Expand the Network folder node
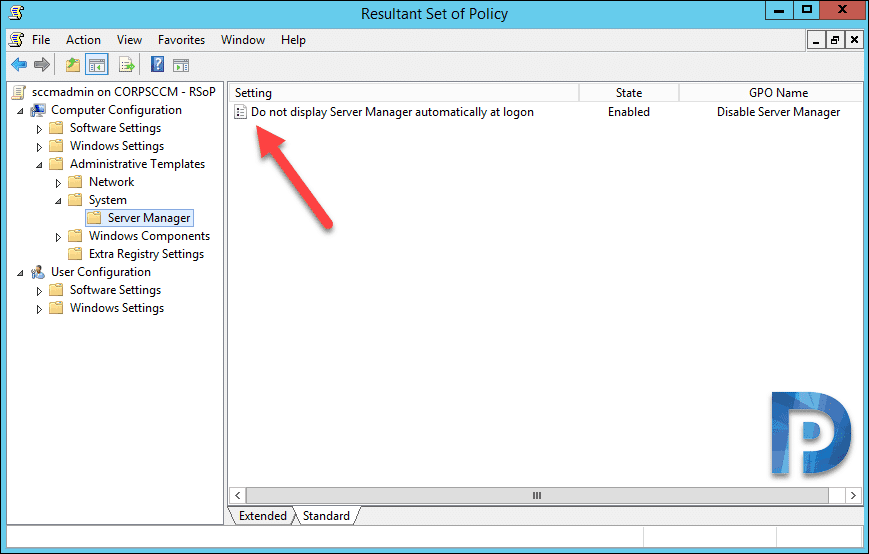This screenshot has width=869, height=554. point(58,183)
